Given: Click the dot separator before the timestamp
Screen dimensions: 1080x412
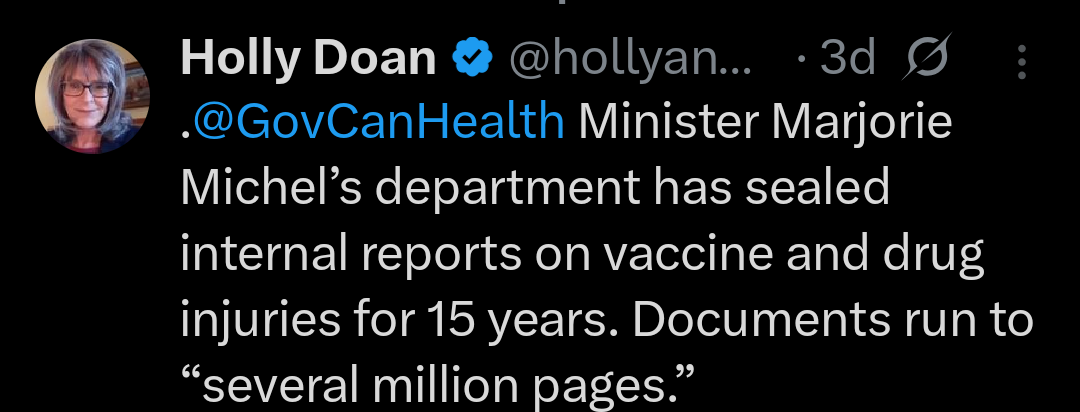Looking at the screenshot, I should 801,62.
